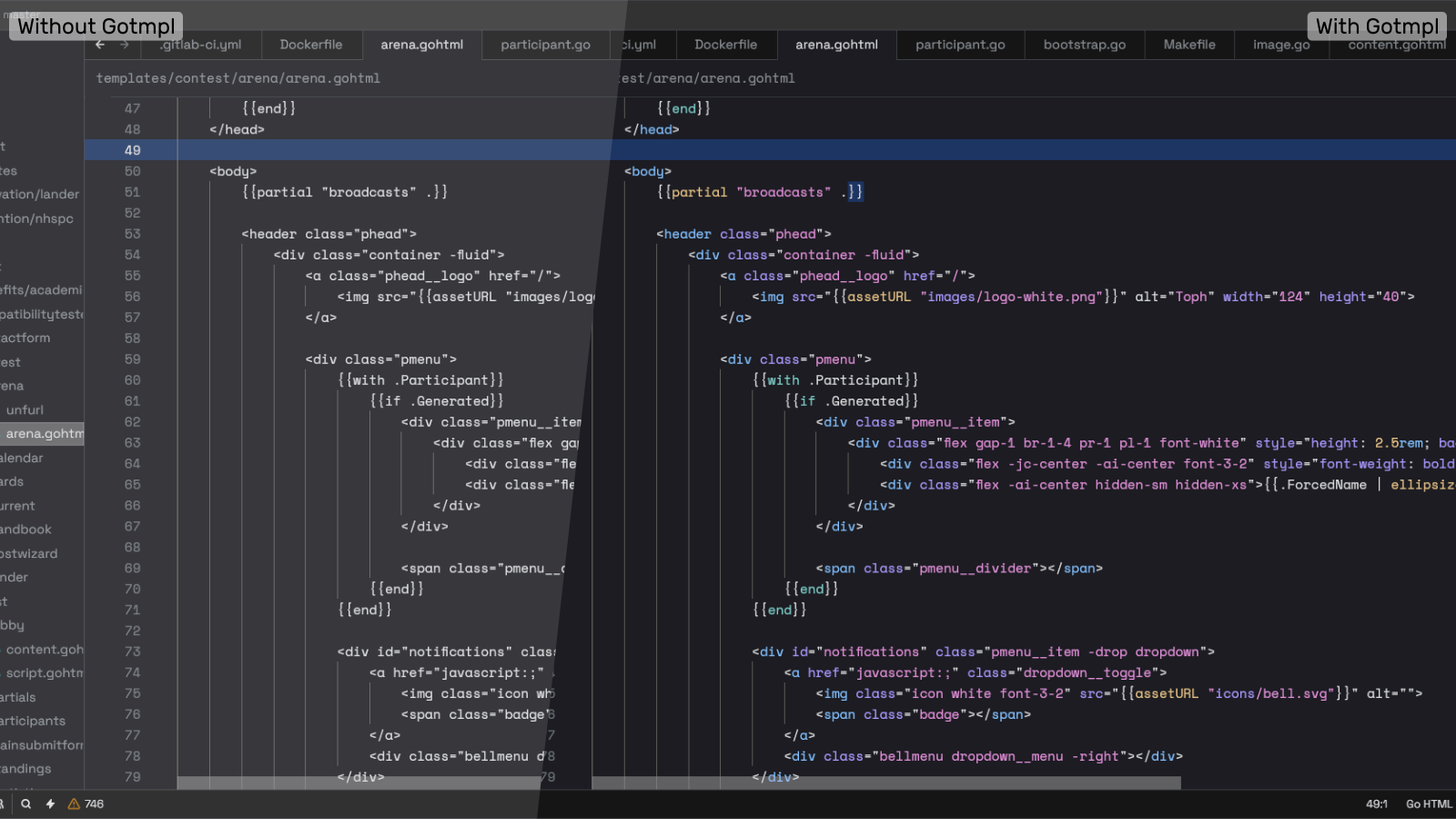Click the forward navigation arrow
1456x819 pixels.
point(125,45)
